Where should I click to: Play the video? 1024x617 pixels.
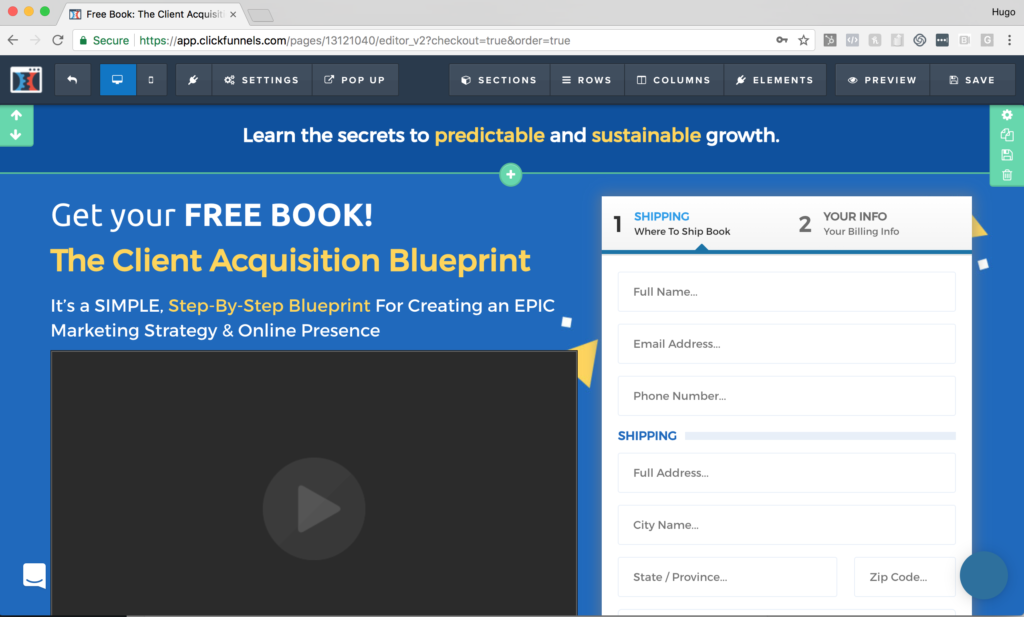314,509
